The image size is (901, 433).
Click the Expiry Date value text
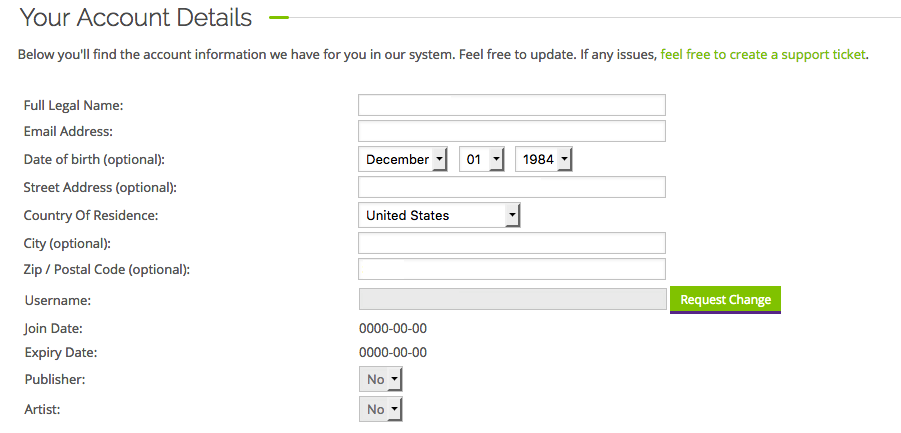pyautogui.click(x=393, y=352)
